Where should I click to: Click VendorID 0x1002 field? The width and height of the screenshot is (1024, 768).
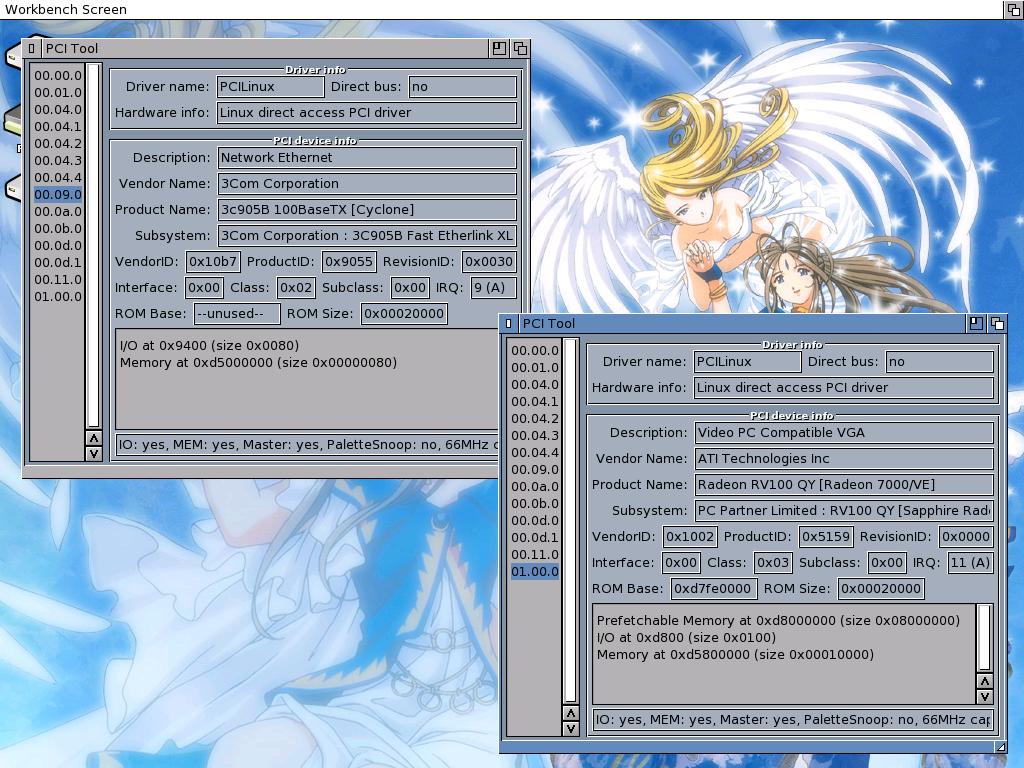pos(690,537)
